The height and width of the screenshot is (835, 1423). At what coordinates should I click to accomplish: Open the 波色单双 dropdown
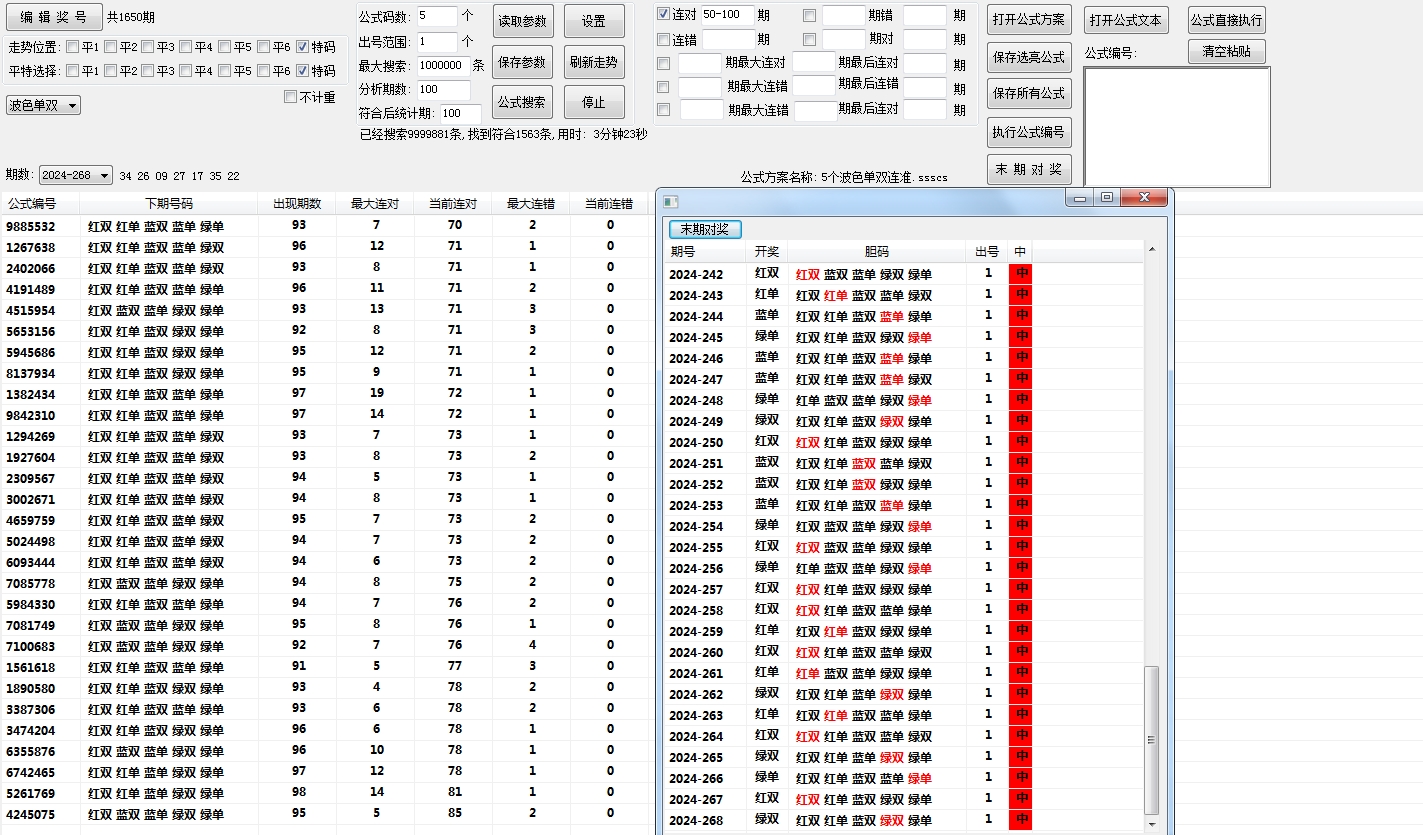[43, 105]
